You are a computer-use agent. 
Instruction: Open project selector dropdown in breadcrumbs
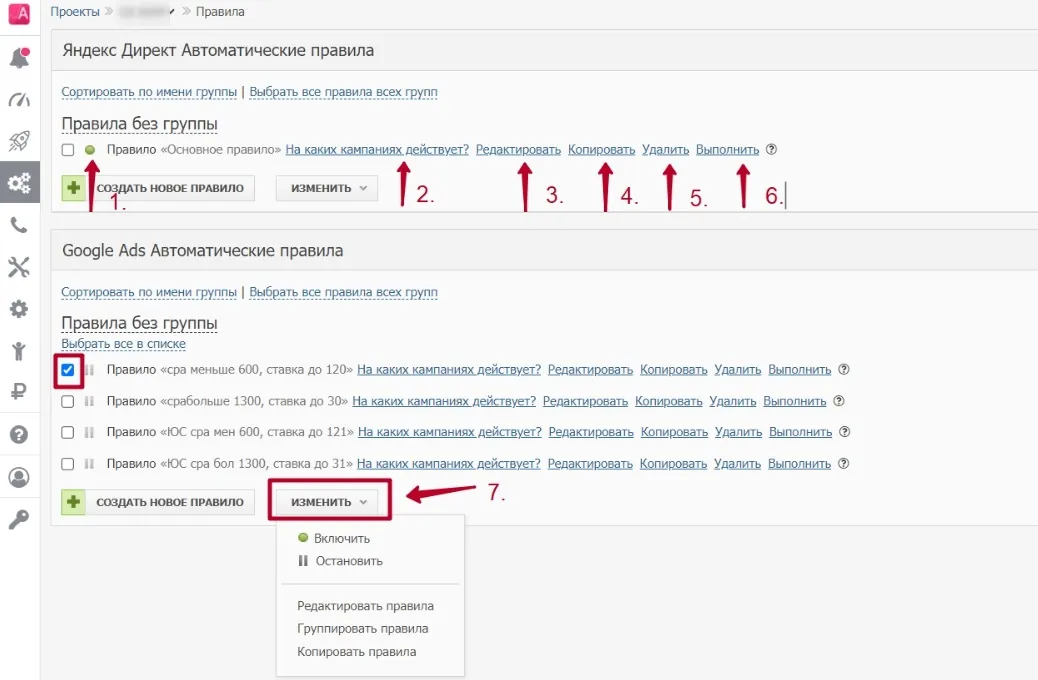click(x=147, y=11)
